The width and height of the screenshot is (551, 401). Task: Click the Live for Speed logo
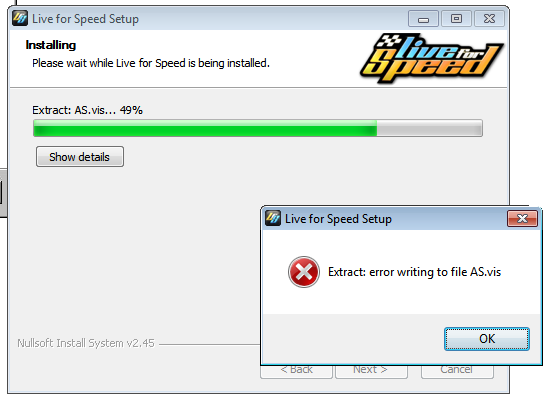pos(432,58)
